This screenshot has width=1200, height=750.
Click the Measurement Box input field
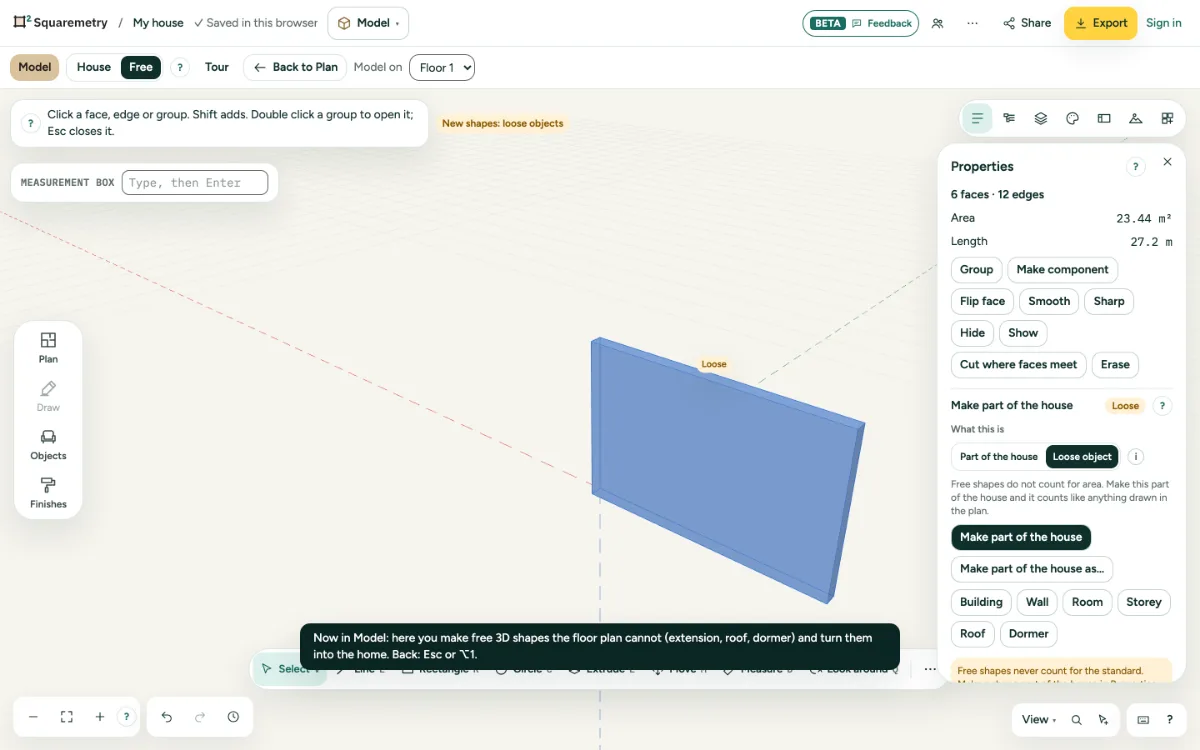pyautogui.click(x=195, y=182)
